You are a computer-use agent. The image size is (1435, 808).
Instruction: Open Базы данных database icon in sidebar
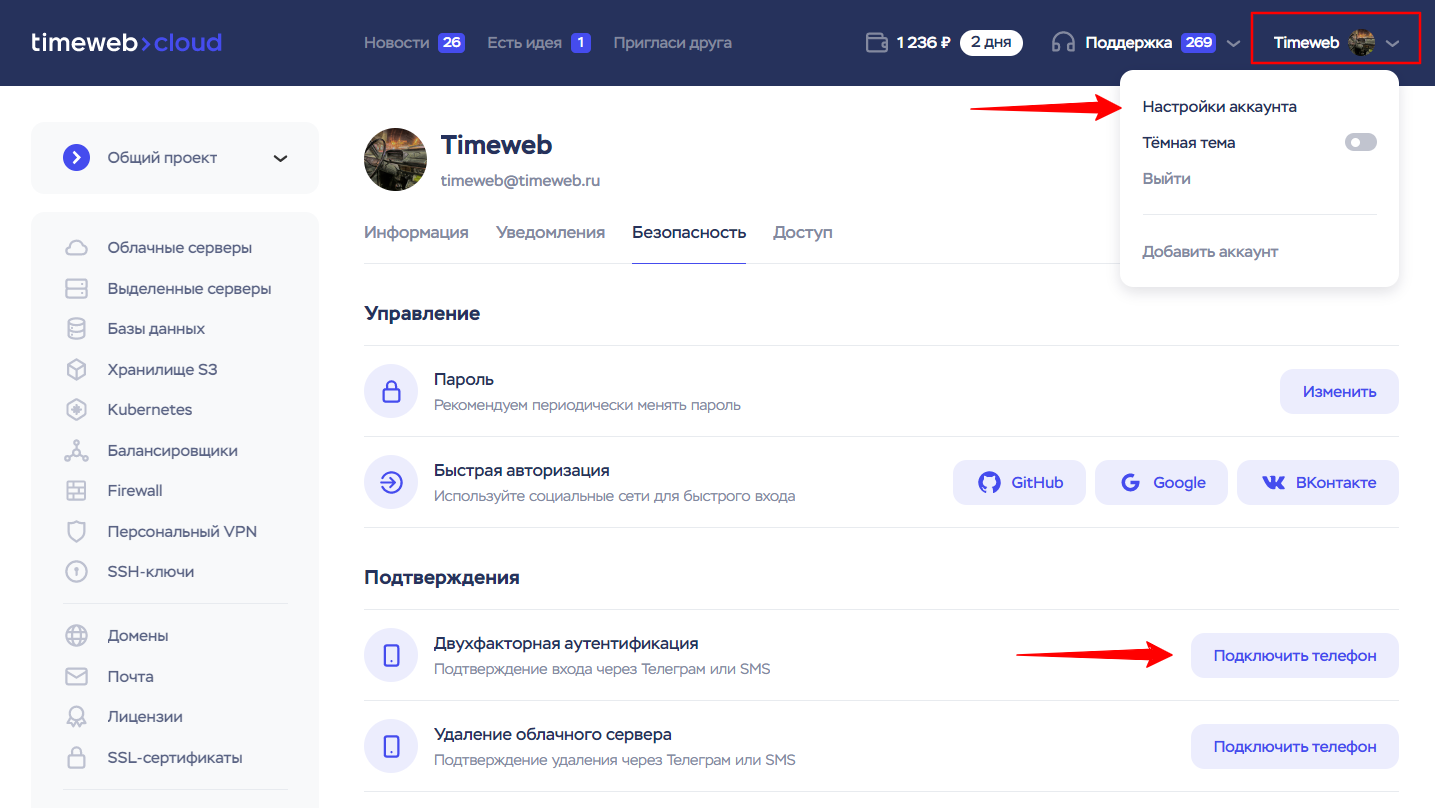click(x=76, y=329)
